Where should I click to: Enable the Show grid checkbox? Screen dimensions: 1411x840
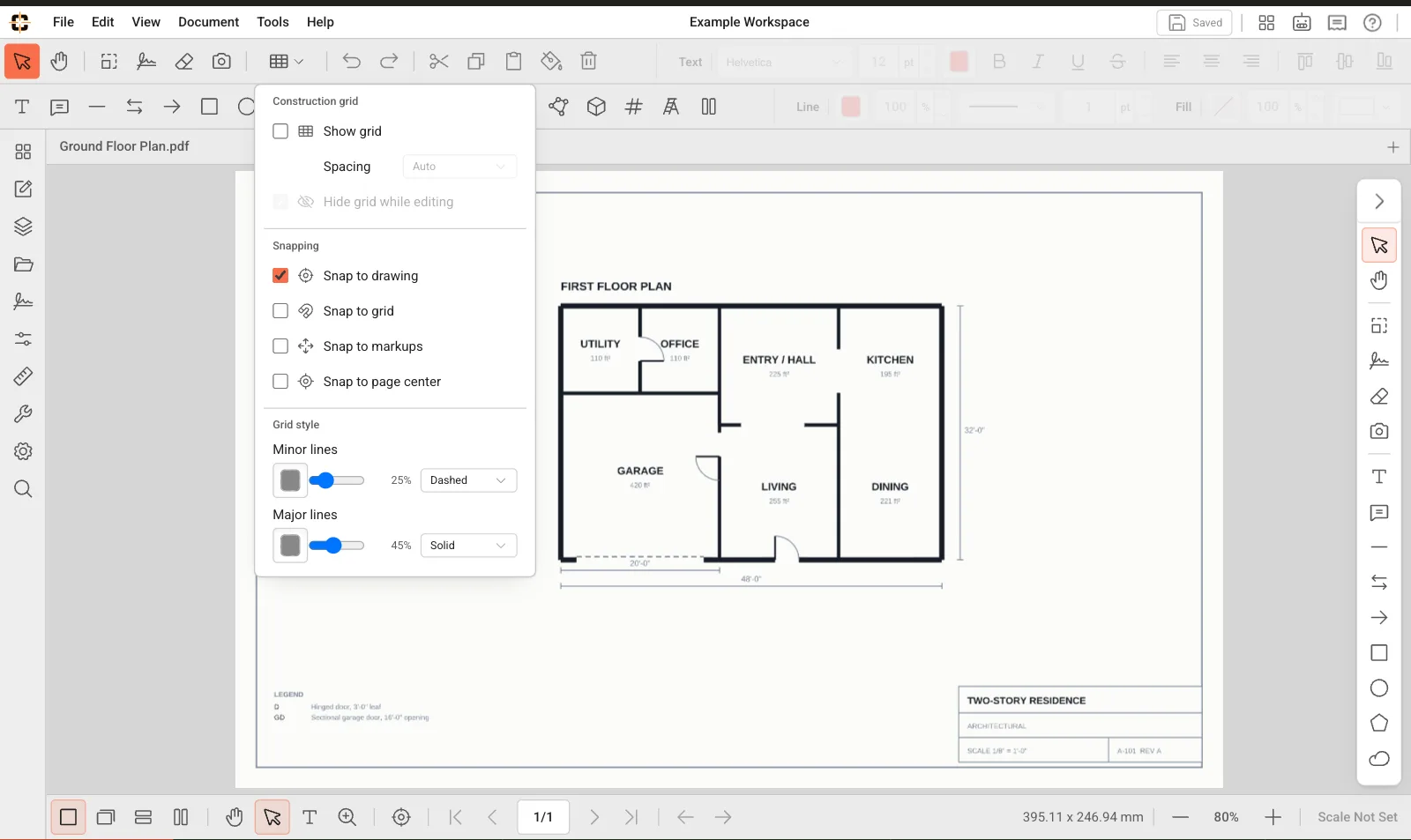point(280,131)
